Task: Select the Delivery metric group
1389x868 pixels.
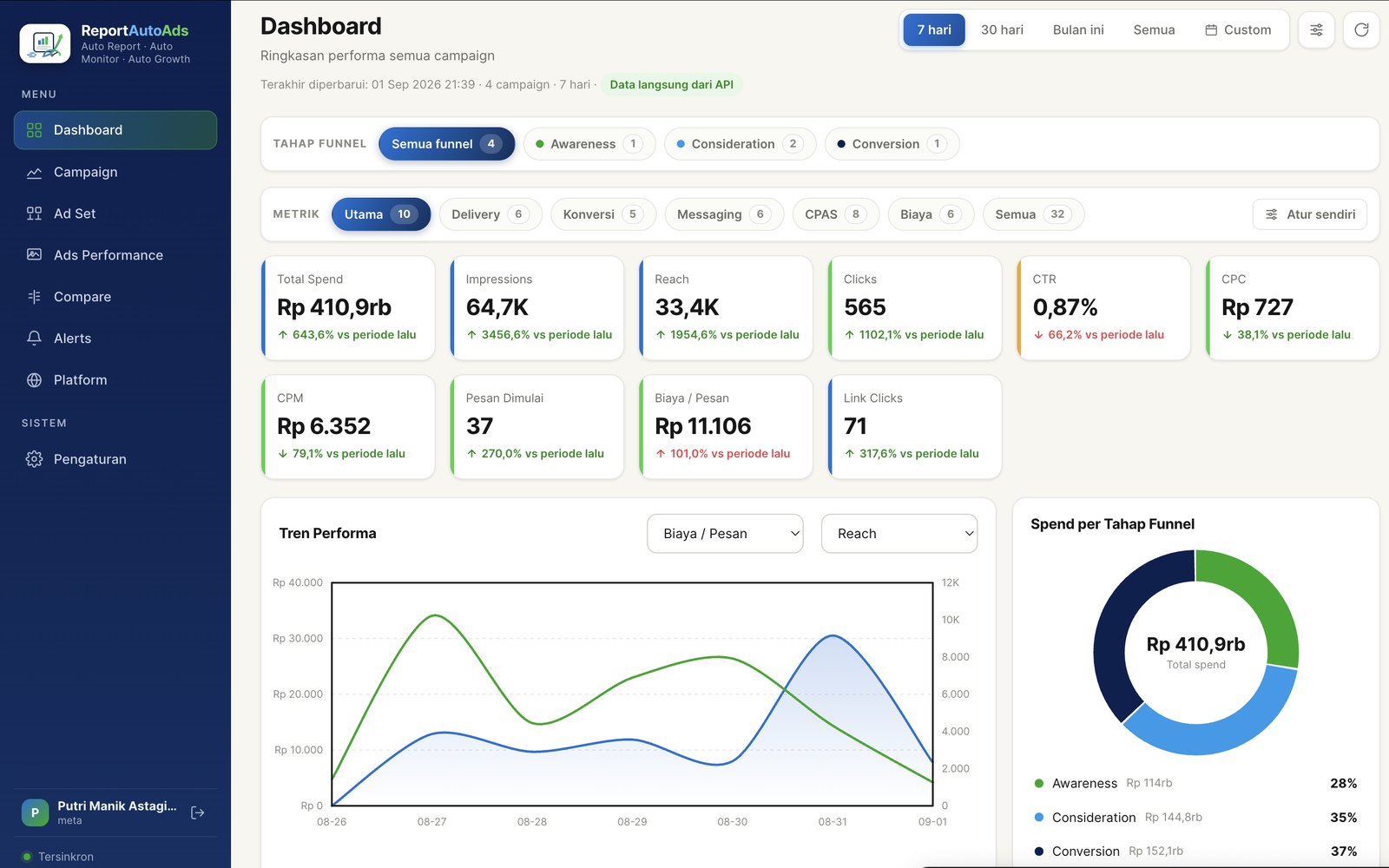Action: (490, 214)
